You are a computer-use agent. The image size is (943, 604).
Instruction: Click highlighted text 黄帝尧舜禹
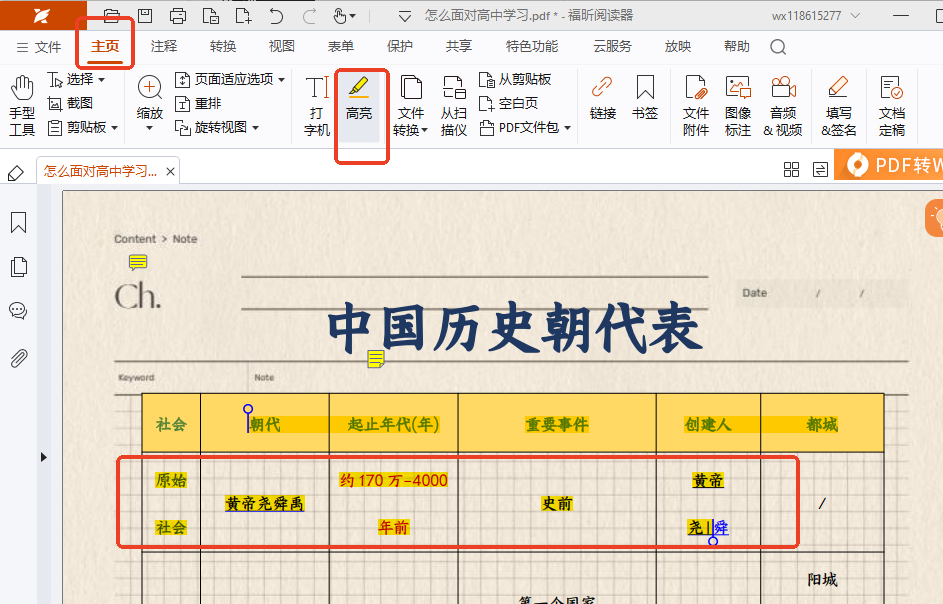click(265, 504)
